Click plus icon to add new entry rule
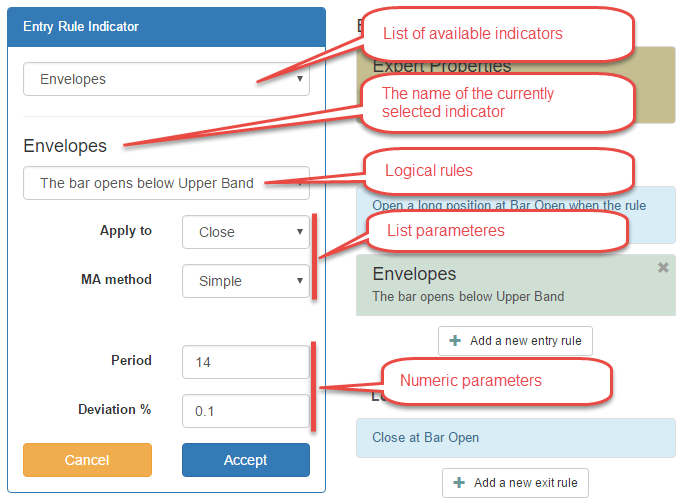The image size is (684, 503). pos(456,341)
